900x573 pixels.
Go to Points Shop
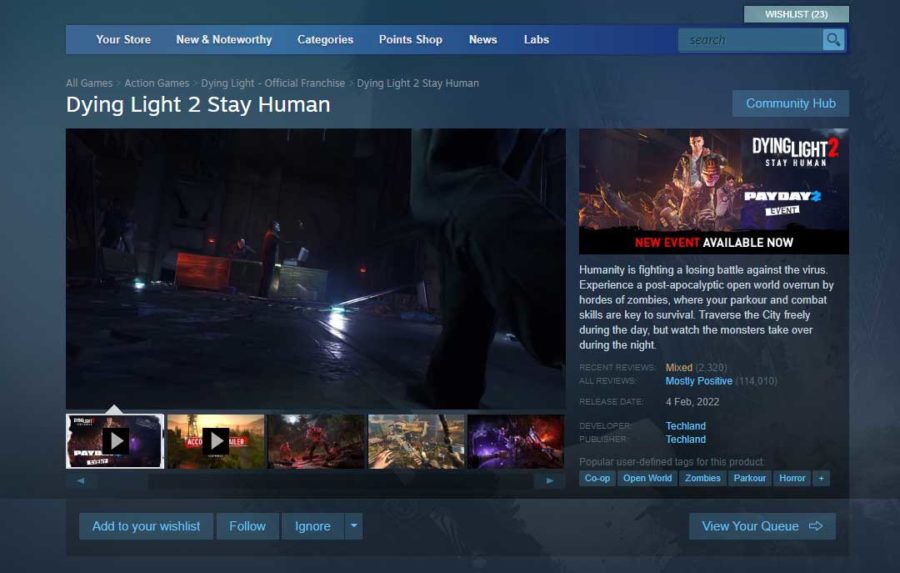coord(410,40)
